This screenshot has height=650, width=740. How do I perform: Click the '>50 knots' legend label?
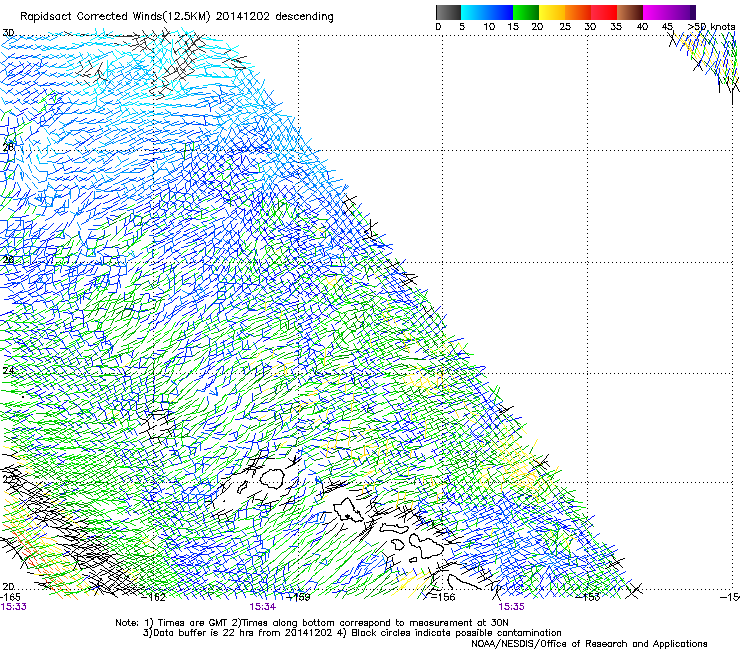pos(711,27)
